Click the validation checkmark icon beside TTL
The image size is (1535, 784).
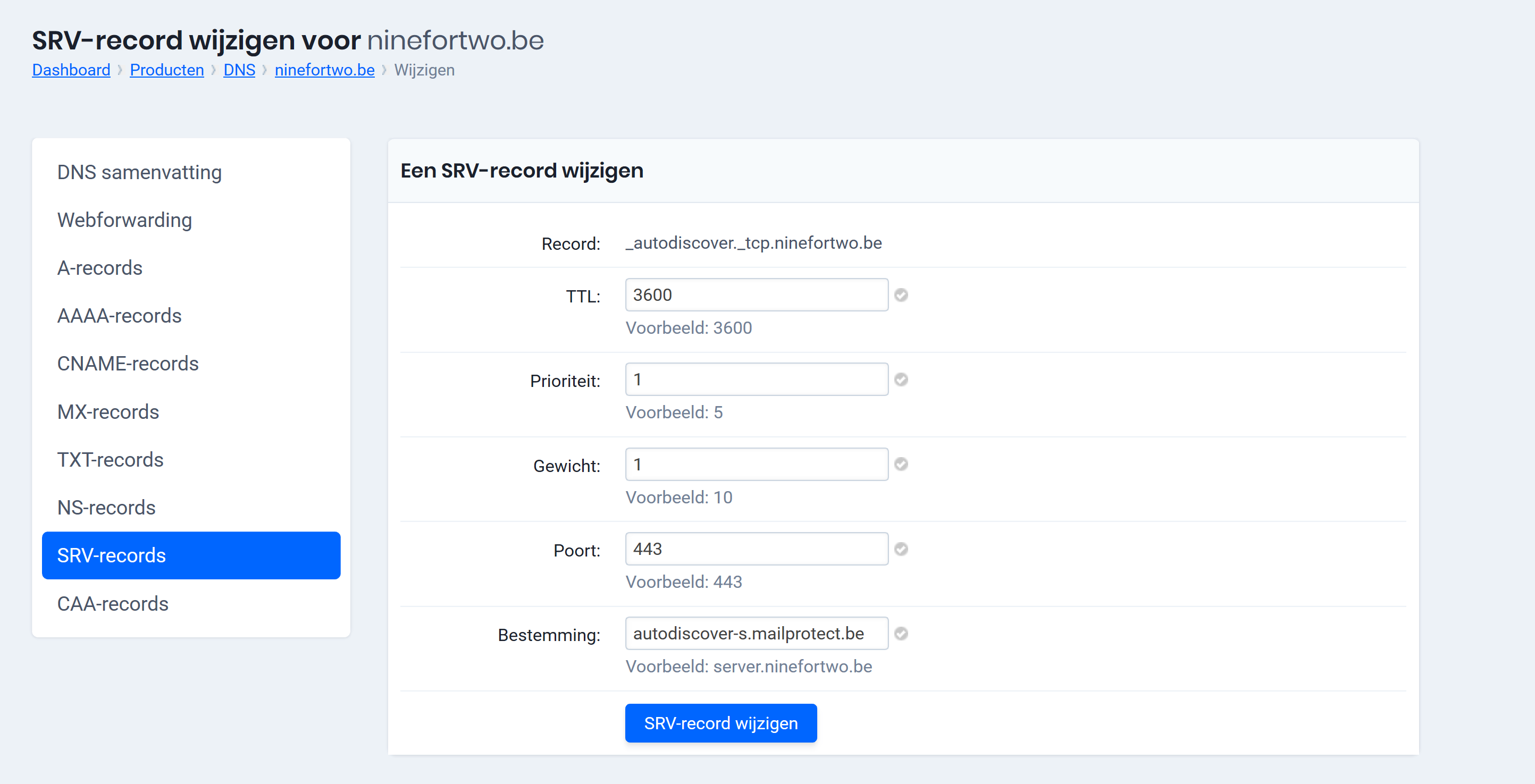coord(901,294)
